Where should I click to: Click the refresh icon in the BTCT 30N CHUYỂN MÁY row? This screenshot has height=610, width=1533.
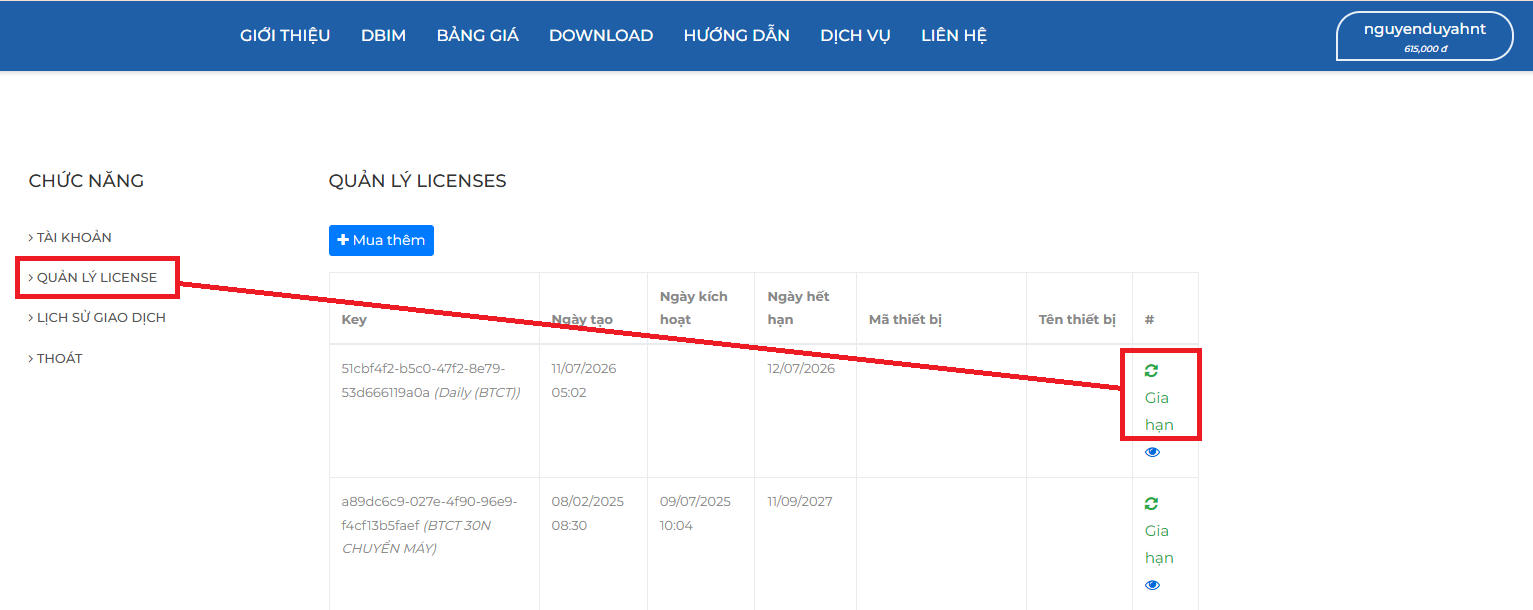(x=1151, y=503)
